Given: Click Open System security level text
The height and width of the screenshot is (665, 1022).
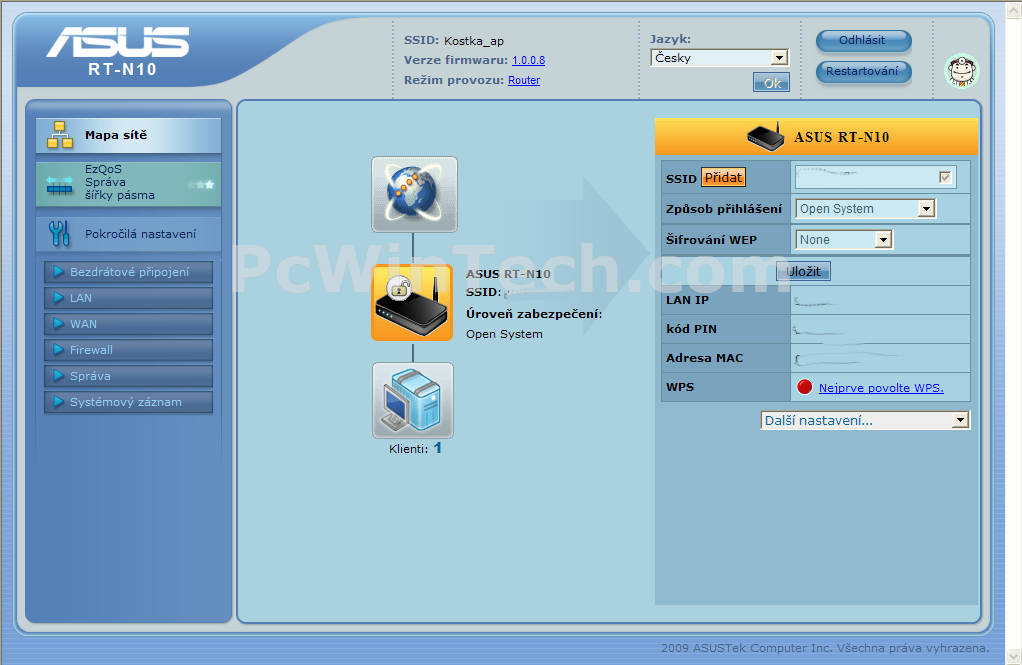Looking at the screenshot, I should (504, 334).
